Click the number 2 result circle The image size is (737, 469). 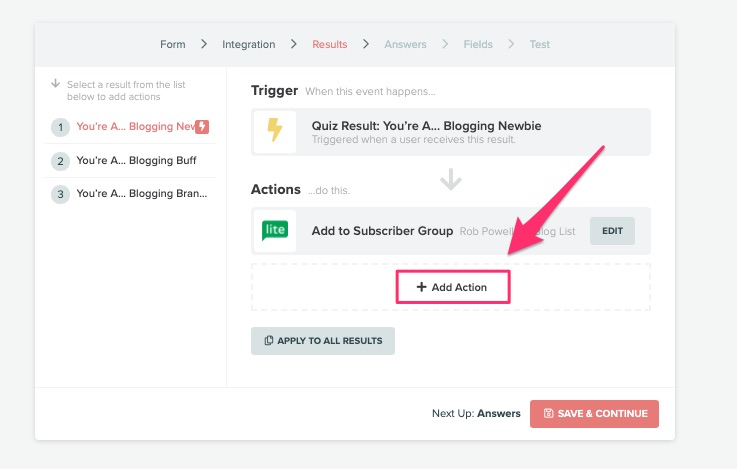tap(61, 161)
